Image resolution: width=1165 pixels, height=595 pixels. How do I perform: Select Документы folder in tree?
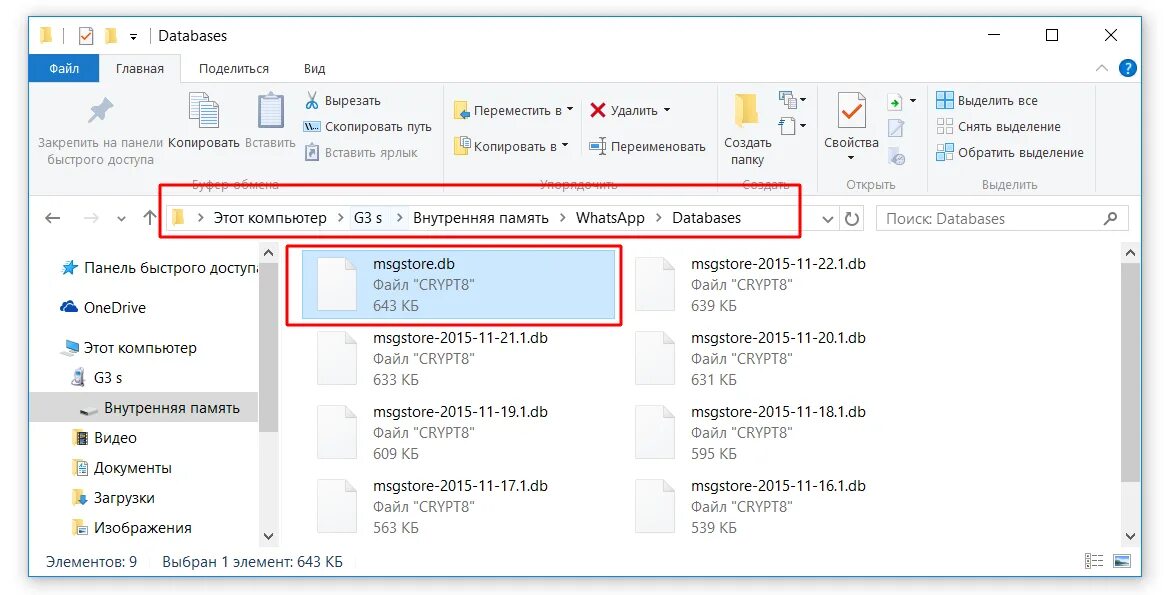(x=123, y=468)
